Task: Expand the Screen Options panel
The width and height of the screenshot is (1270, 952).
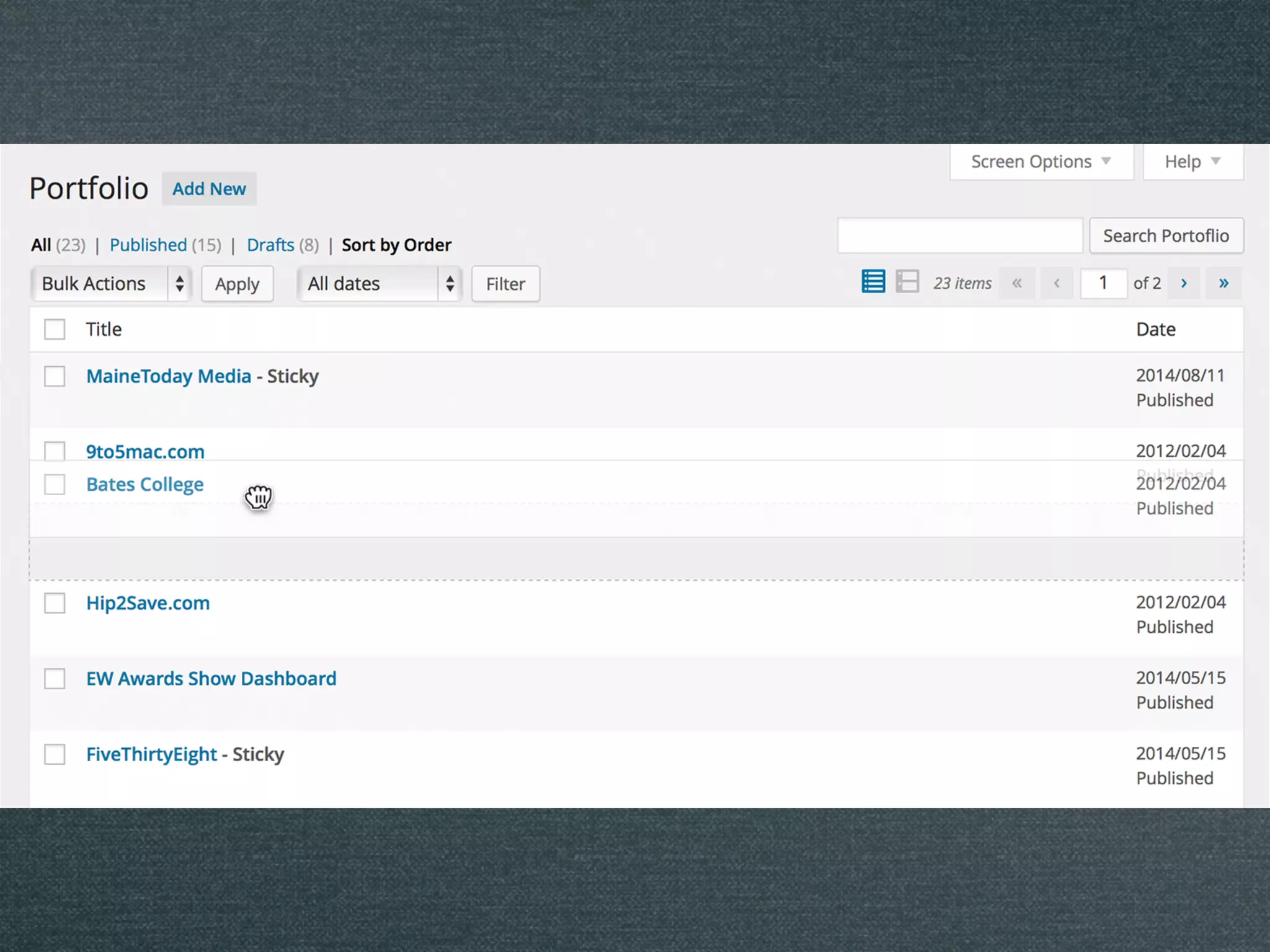Action: click(x=1041, y=162)
